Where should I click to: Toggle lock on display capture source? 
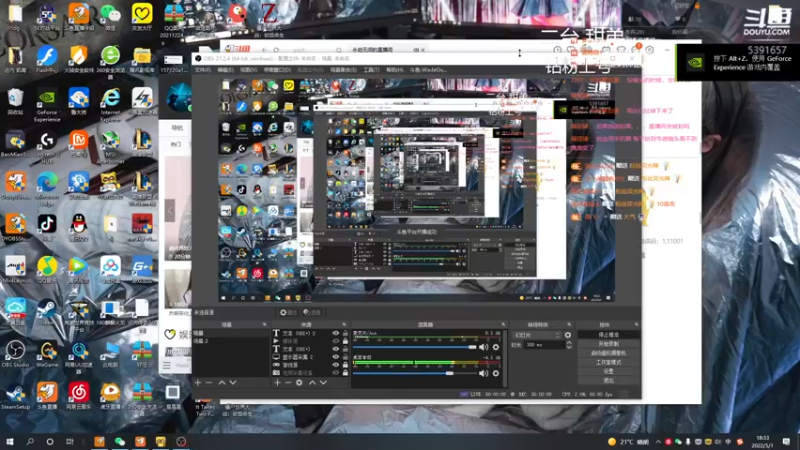pos(345,357)
